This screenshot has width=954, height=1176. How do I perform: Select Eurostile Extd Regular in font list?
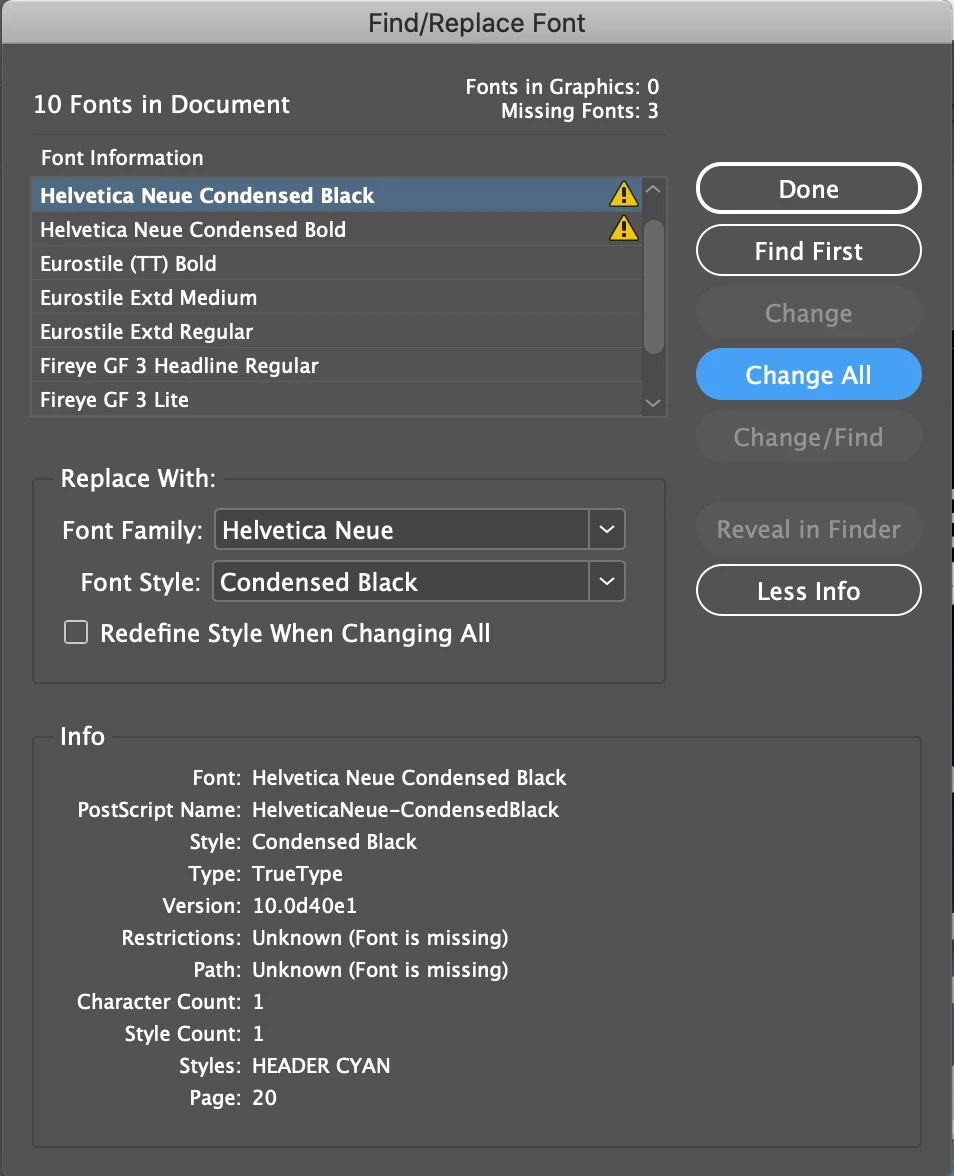pos(337,331)
